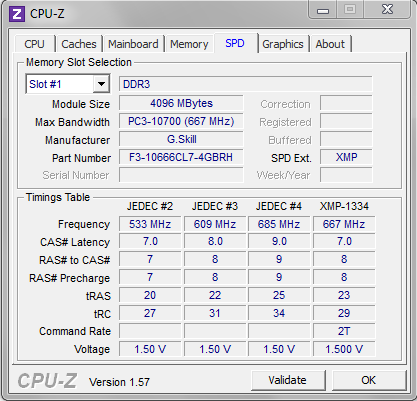Open the Caches tab
The width and height of the screenshot is (417, 401).
(x=79, y=44)
